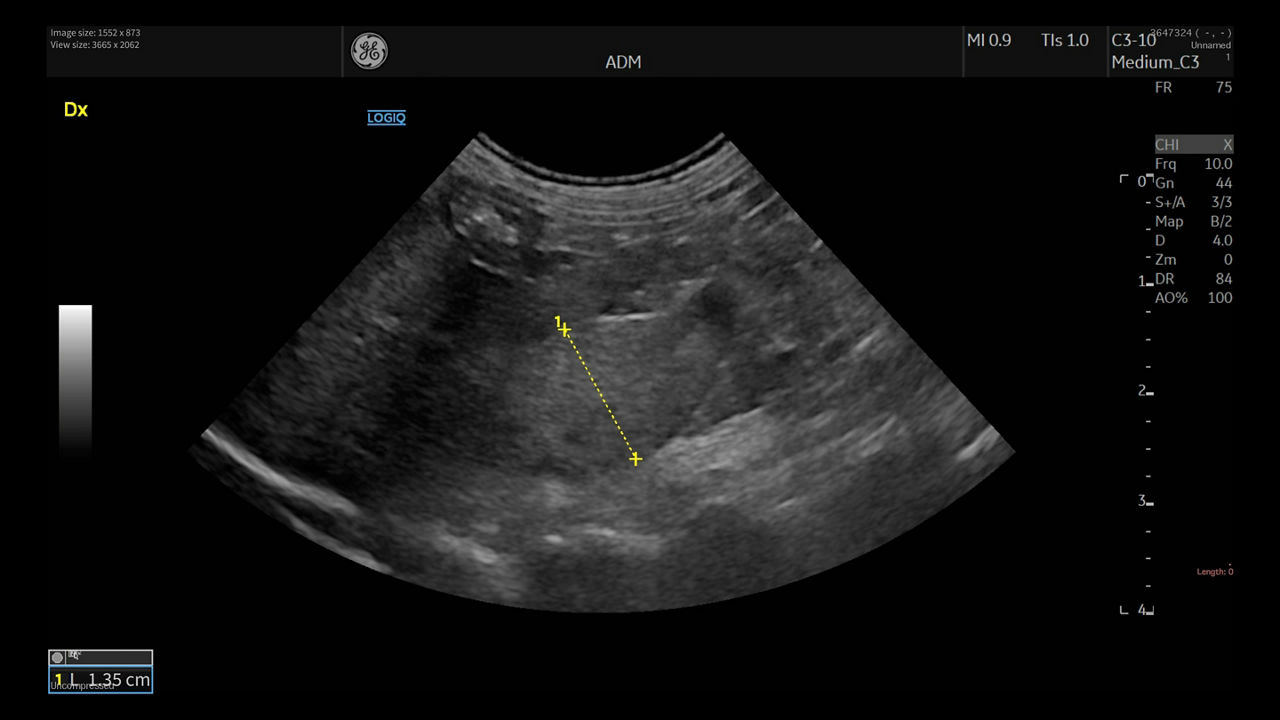Click the LOGIQ link above the scan
This screenshot has height=720, width=1280.
[386, 118]
